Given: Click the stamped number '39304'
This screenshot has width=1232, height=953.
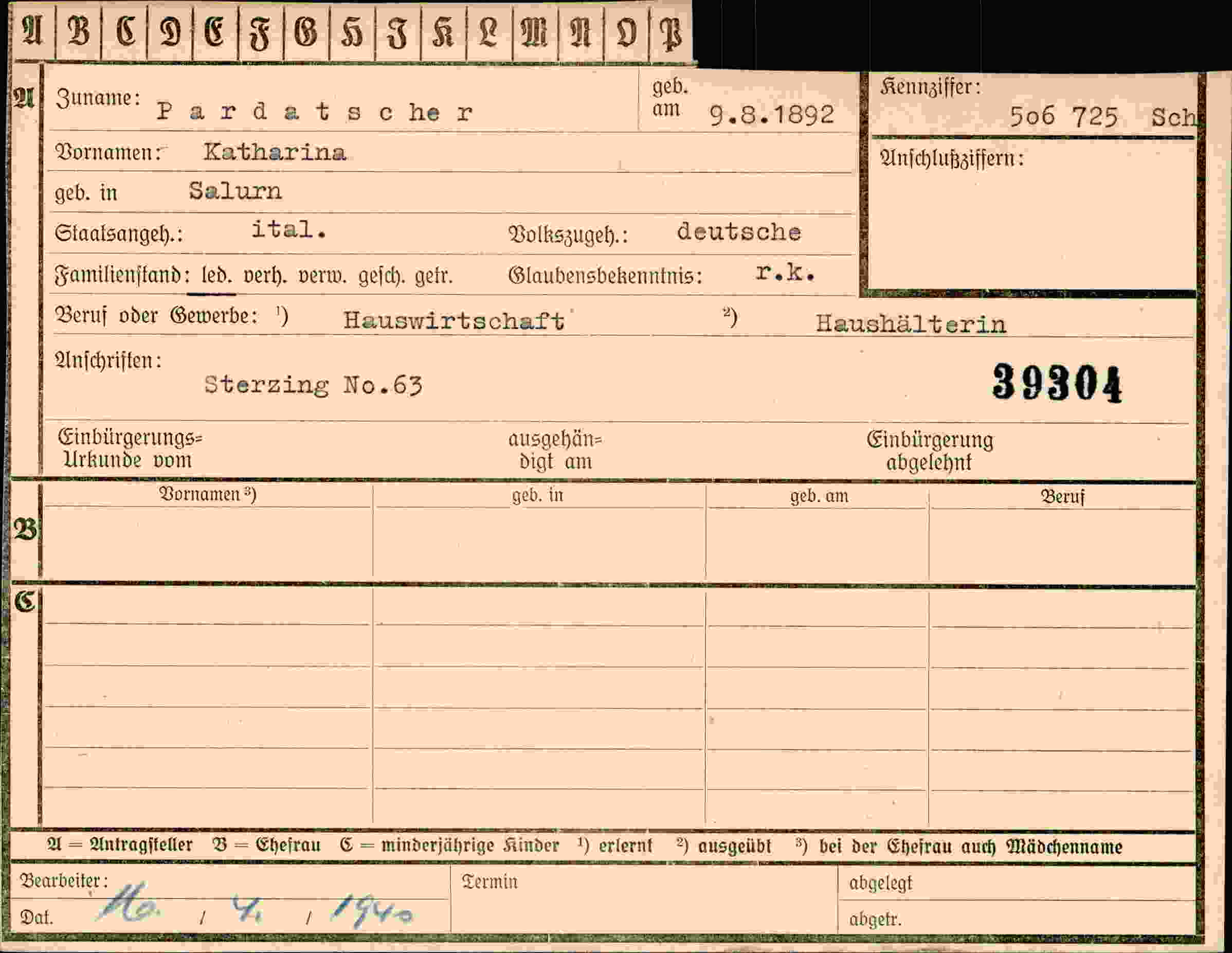Looking at the screenshot, I should pyautogui.click(x=1057, y=383).
